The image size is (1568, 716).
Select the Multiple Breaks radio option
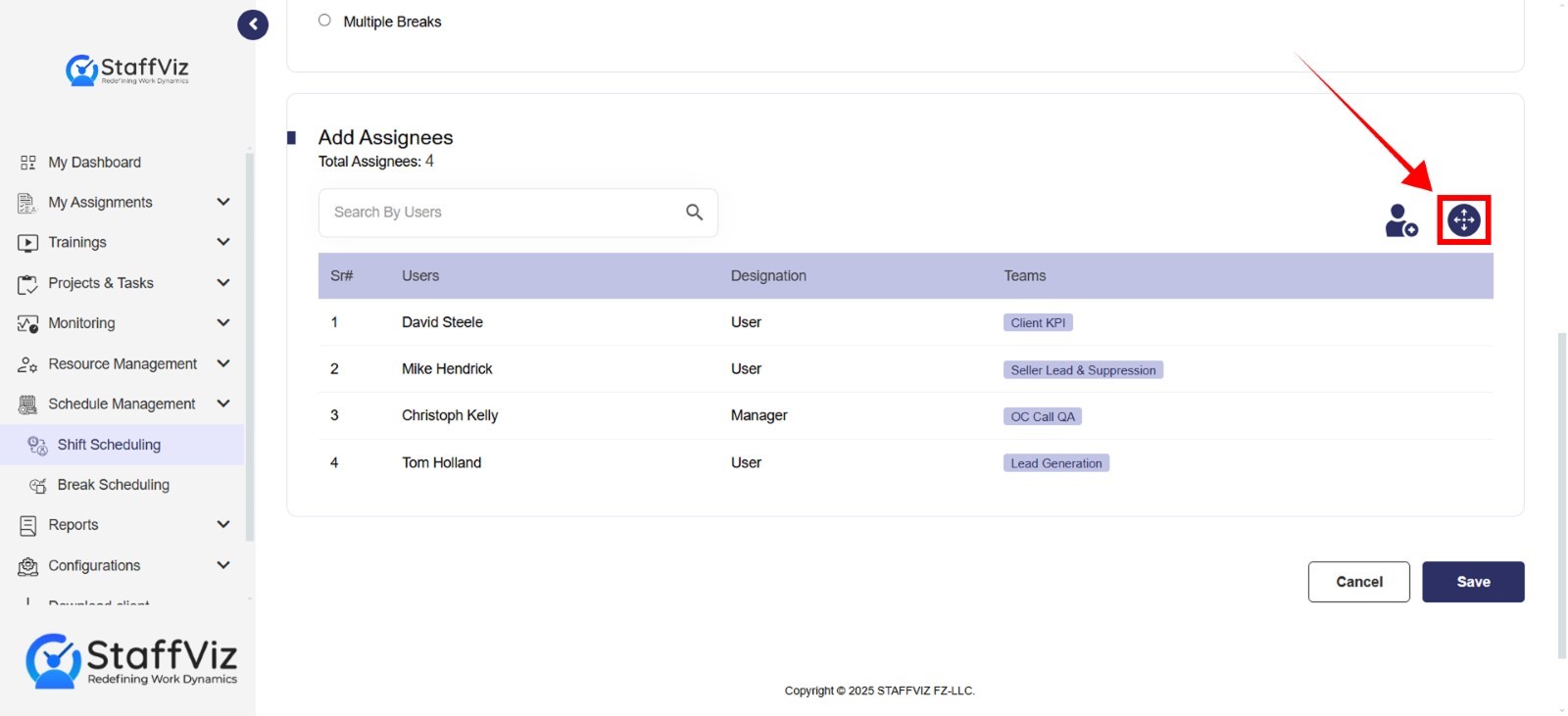[324, 20]
